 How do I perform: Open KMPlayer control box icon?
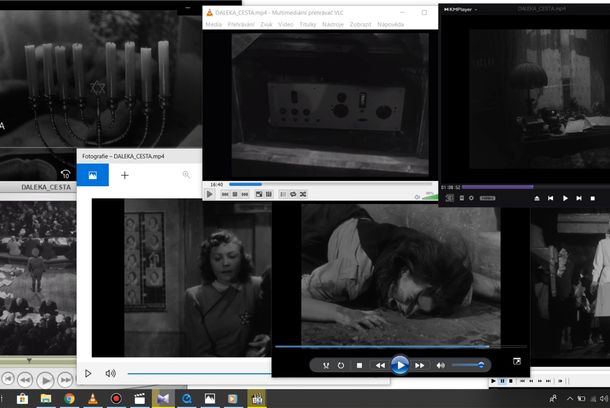[x=461, y=198]
